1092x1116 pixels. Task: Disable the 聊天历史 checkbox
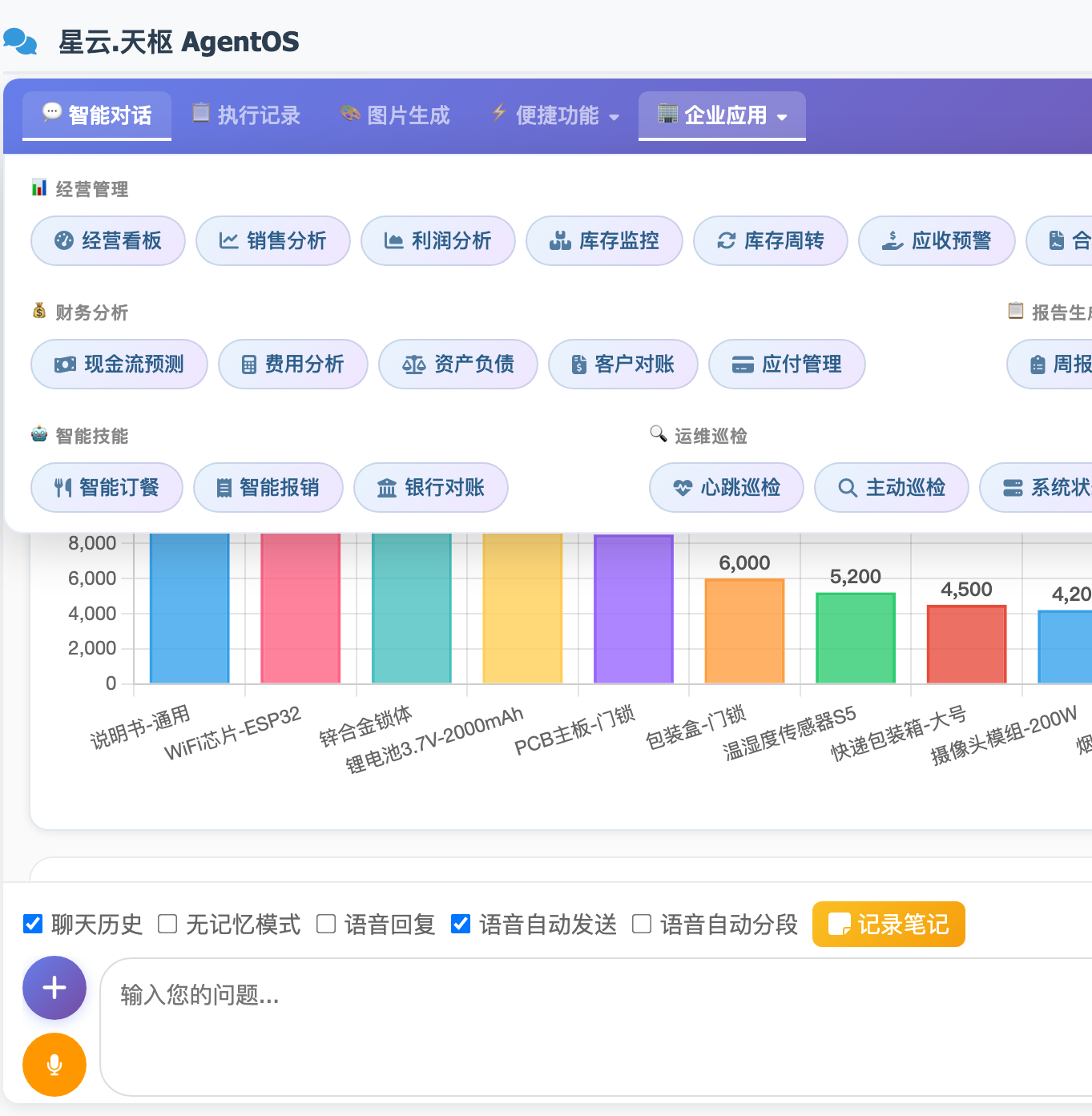[33, 924]
